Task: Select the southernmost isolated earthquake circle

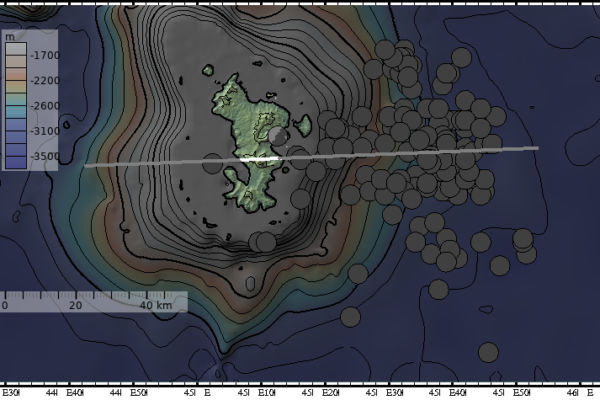Action: pyautogui.click(x=488, y=353)
